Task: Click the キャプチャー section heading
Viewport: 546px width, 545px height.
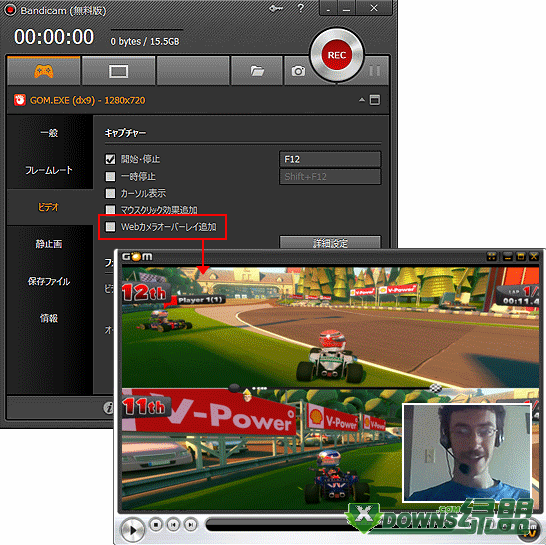Action: click(125, 133)
